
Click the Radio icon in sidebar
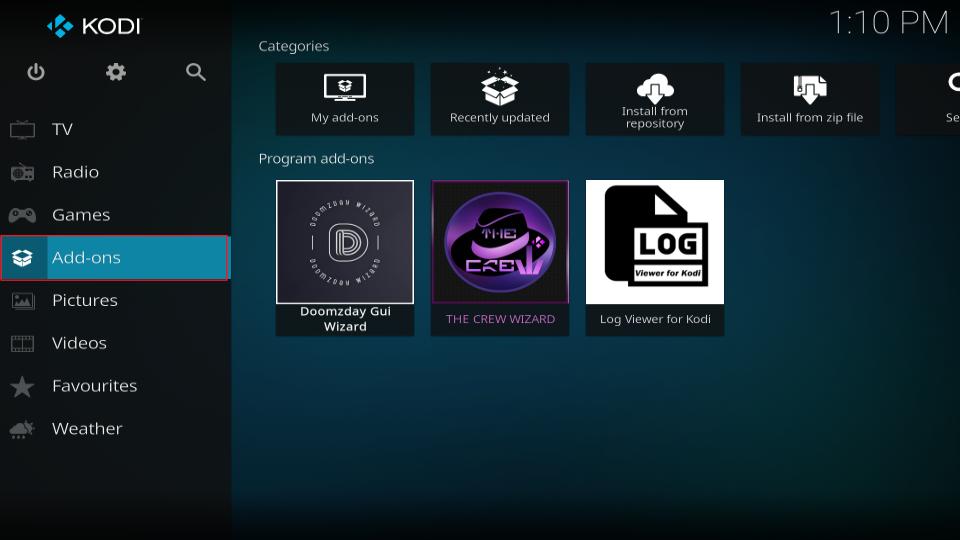[23, 173]
